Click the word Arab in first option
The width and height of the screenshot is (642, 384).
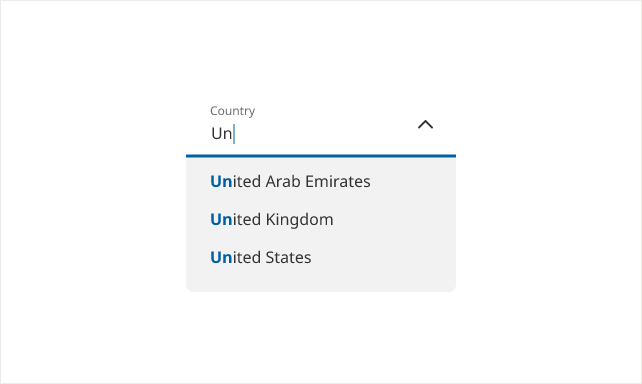pos(283,181)
